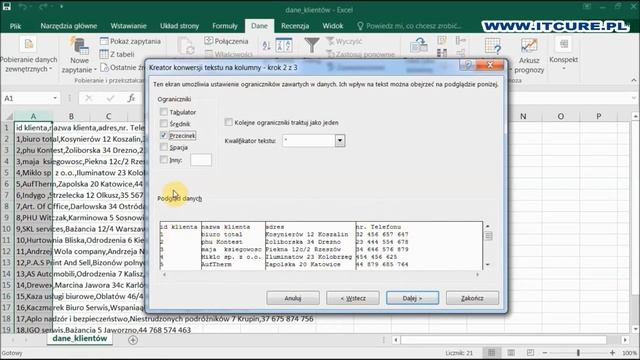Open Pobieranie danych zewnętrznych

[x=29, y=56]
